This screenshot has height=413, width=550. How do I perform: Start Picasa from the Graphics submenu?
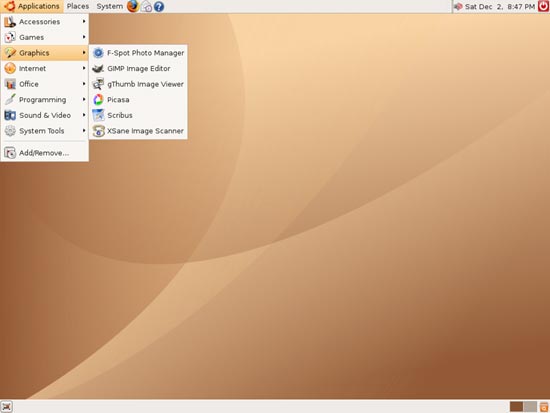point(138,100)
